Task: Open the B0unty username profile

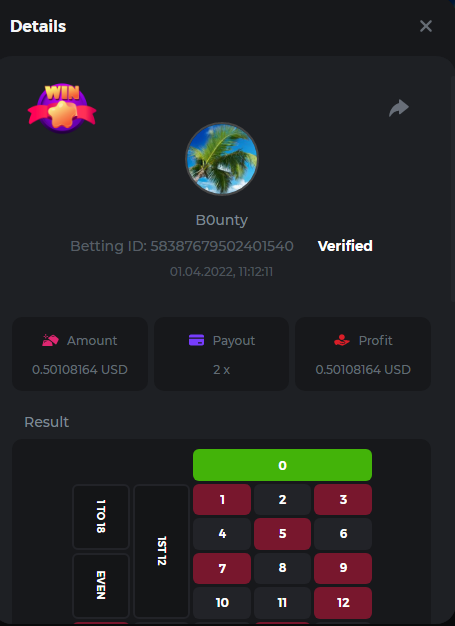Action: pyautogui.click(x=222, y=220)
